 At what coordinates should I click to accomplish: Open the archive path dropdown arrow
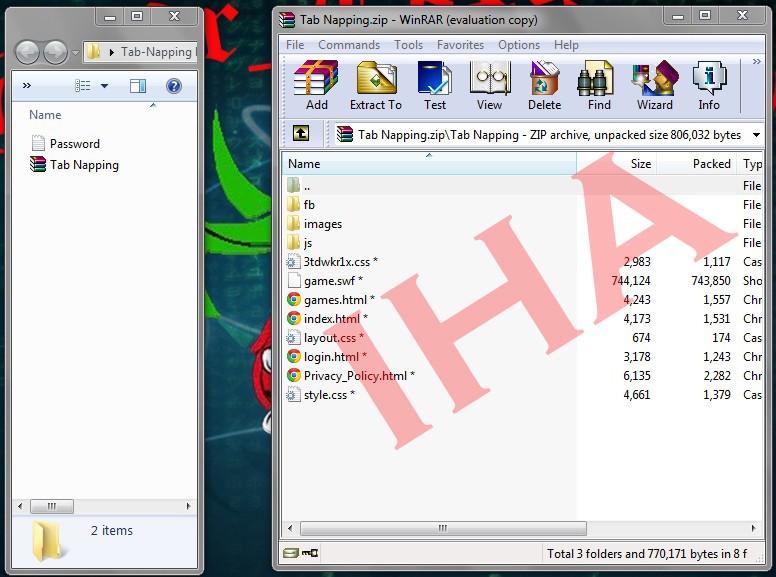[x=756, y=135]
